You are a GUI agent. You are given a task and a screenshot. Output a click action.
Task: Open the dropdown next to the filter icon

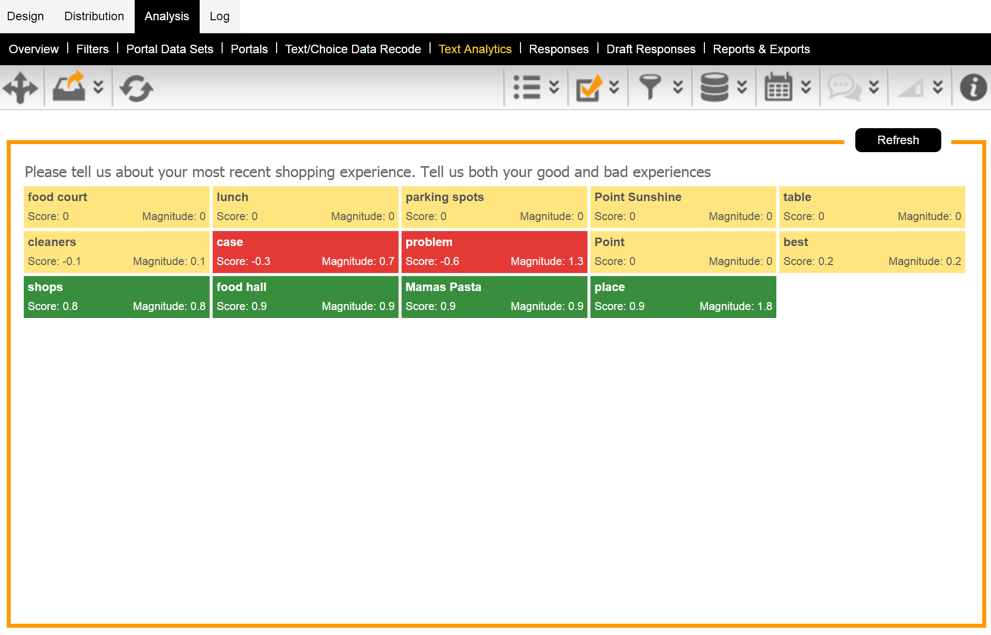[x=677, y=87]
